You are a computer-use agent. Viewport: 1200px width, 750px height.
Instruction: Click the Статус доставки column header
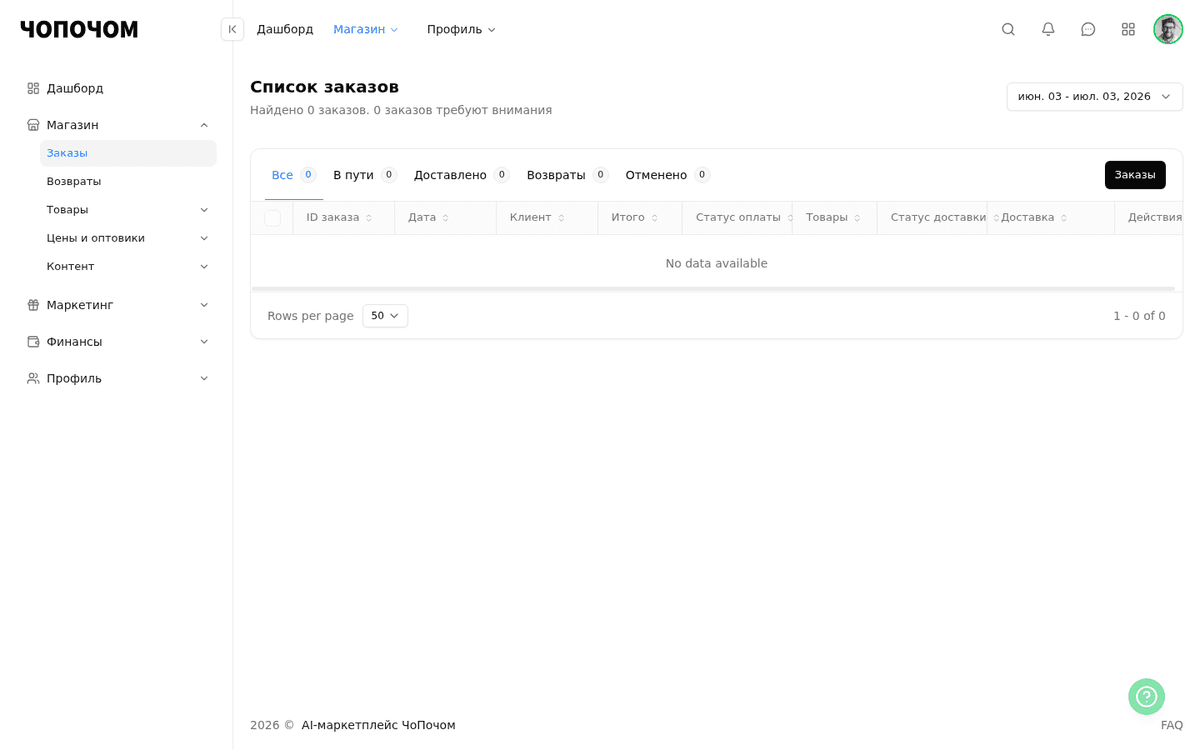(938, 218)
